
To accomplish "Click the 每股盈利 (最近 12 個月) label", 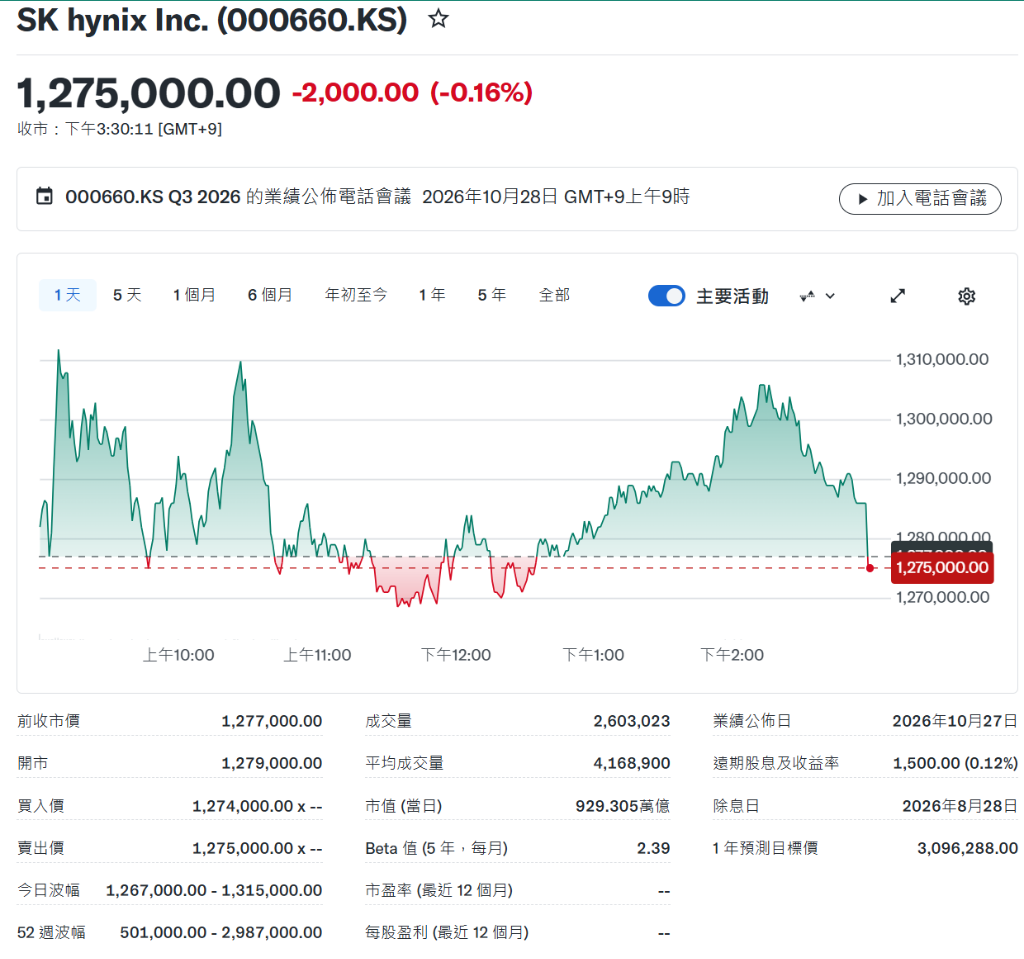I will 447,932.
